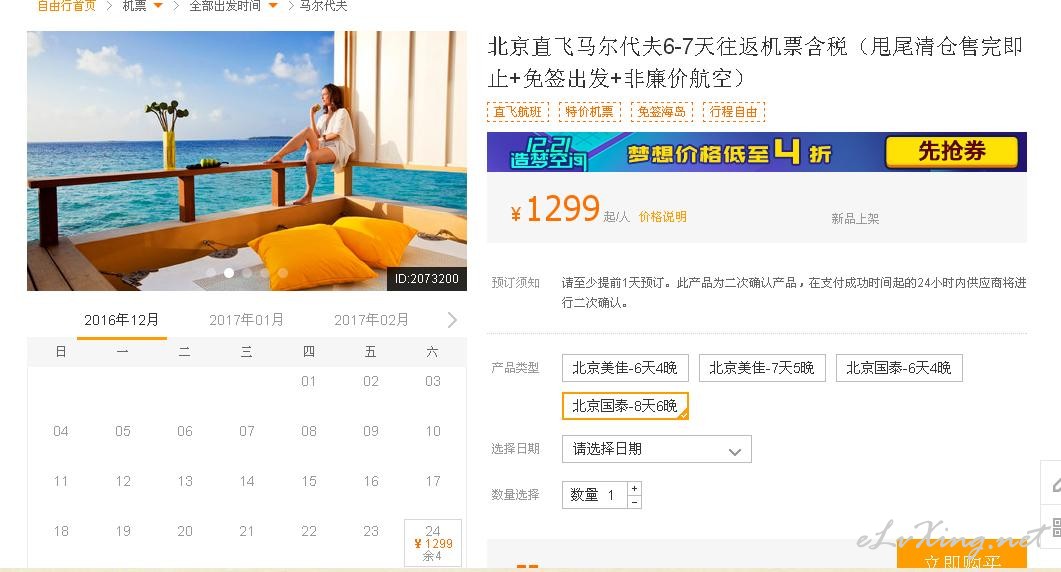Open the 全部出发时间 breadcrumb dropdown arrow
This screenshot has width=1061, height=572.
click(x=273, y=6)
